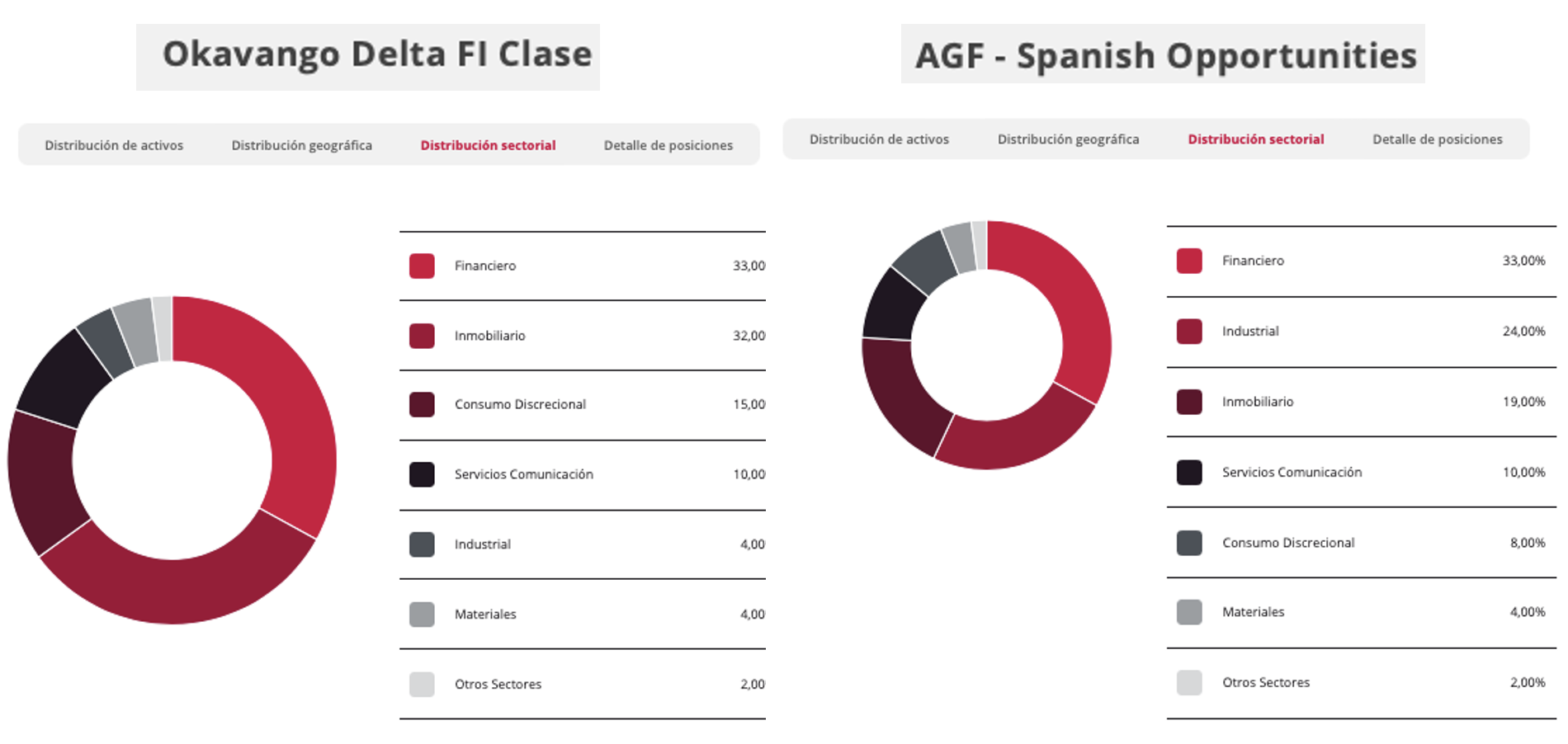Viewport: 1568px width, 744px height.
Task: Click Okavango Servicios Comunicación black swatch
Action: [422, 474]
